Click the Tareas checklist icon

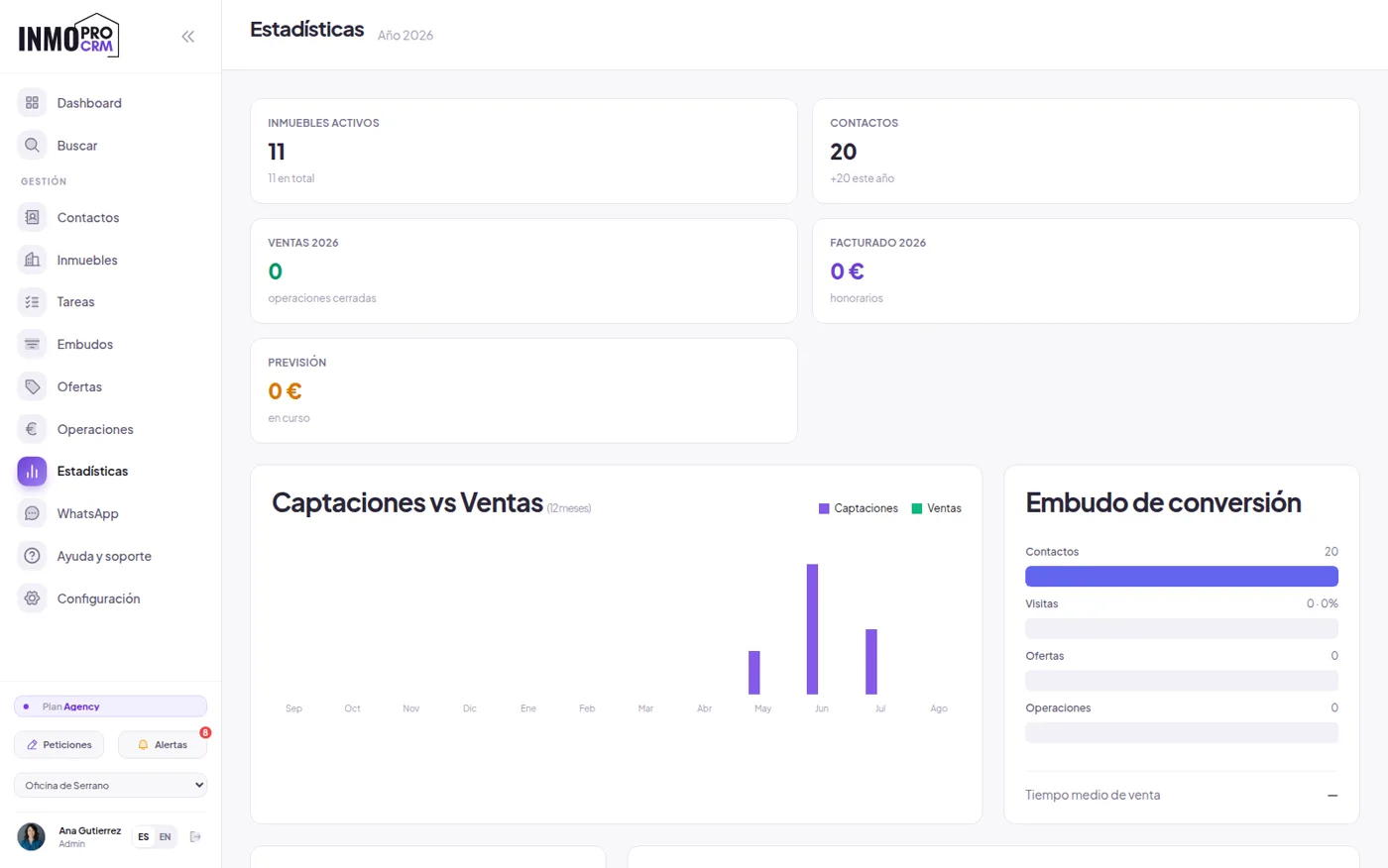(32, 302)
